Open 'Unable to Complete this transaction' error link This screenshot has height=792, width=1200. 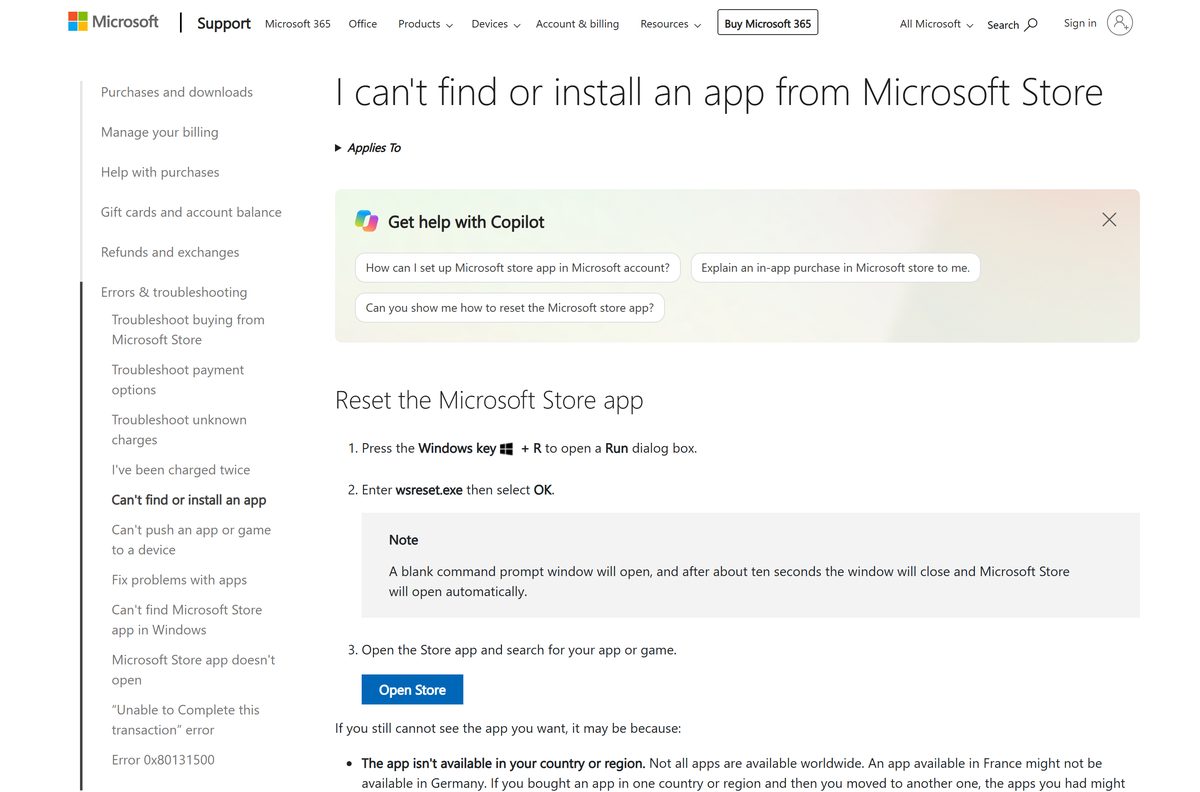point(186,720)
